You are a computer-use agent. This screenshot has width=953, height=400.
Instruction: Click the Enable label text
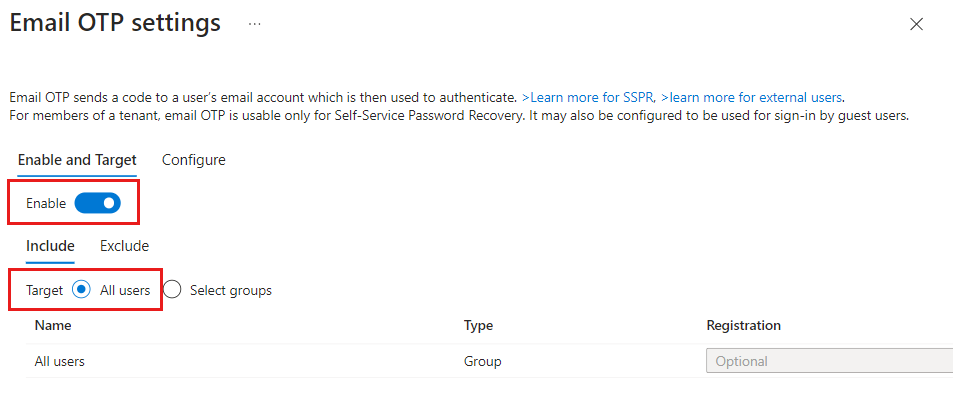pos(46,203)
